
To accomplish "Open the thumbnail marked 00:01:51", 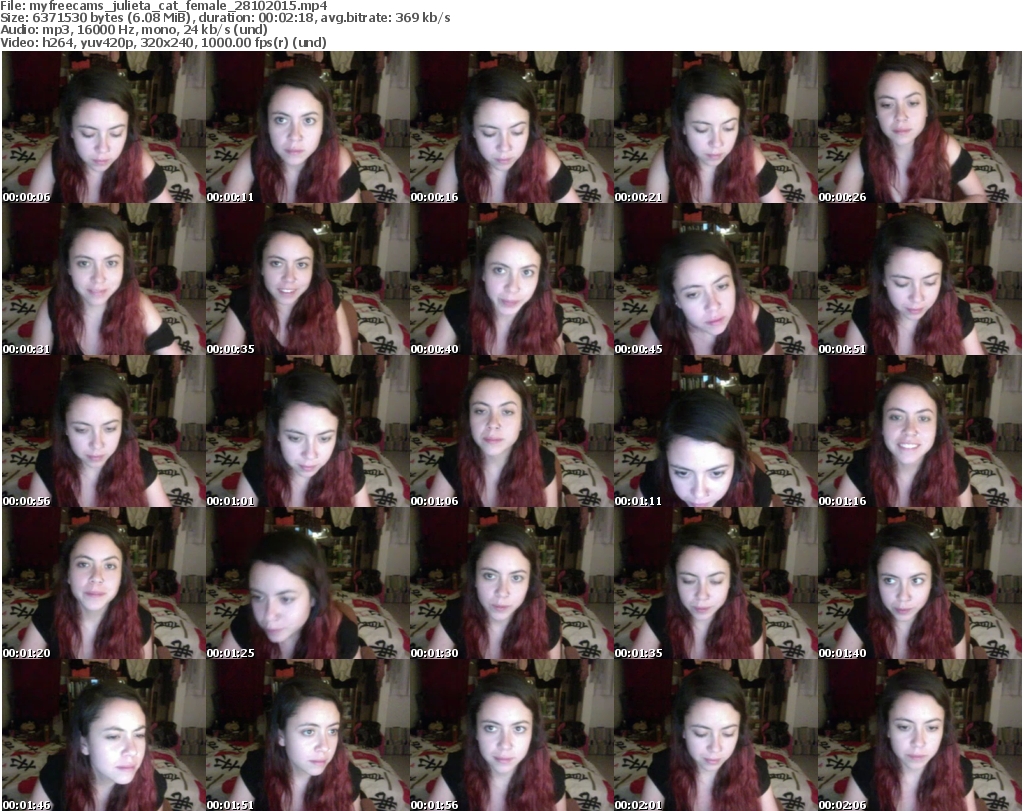I will pyautogui.click(x=308, y=735).
